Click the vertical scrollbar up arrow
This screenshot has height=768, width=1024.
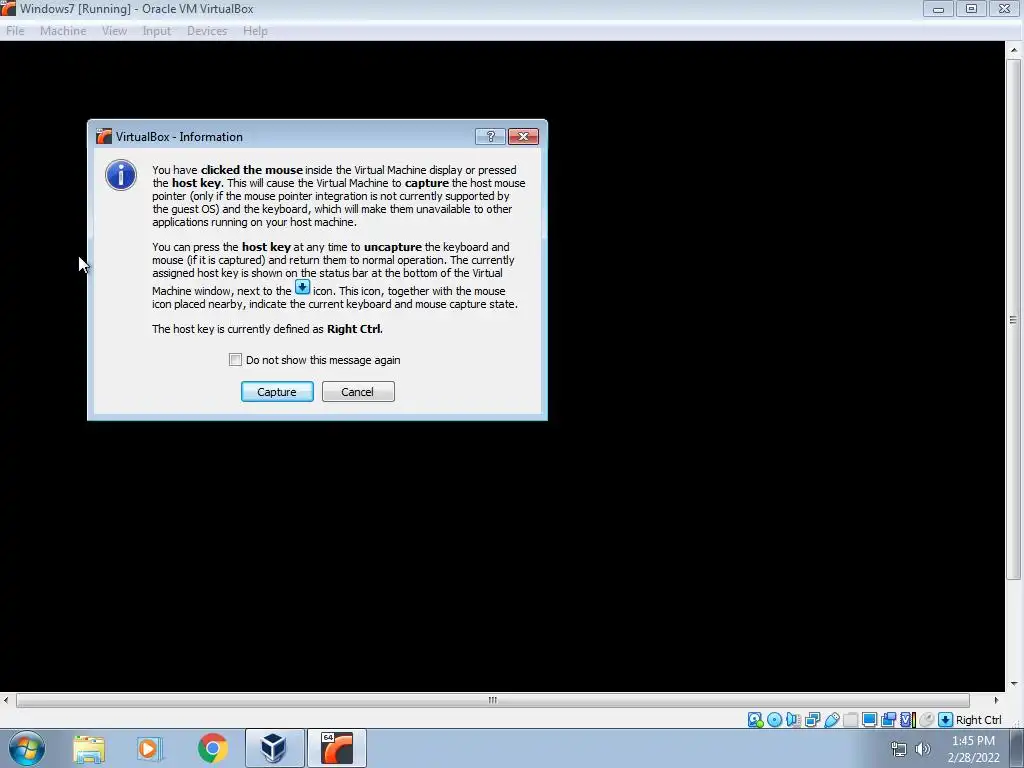(x=1014, y=50)
